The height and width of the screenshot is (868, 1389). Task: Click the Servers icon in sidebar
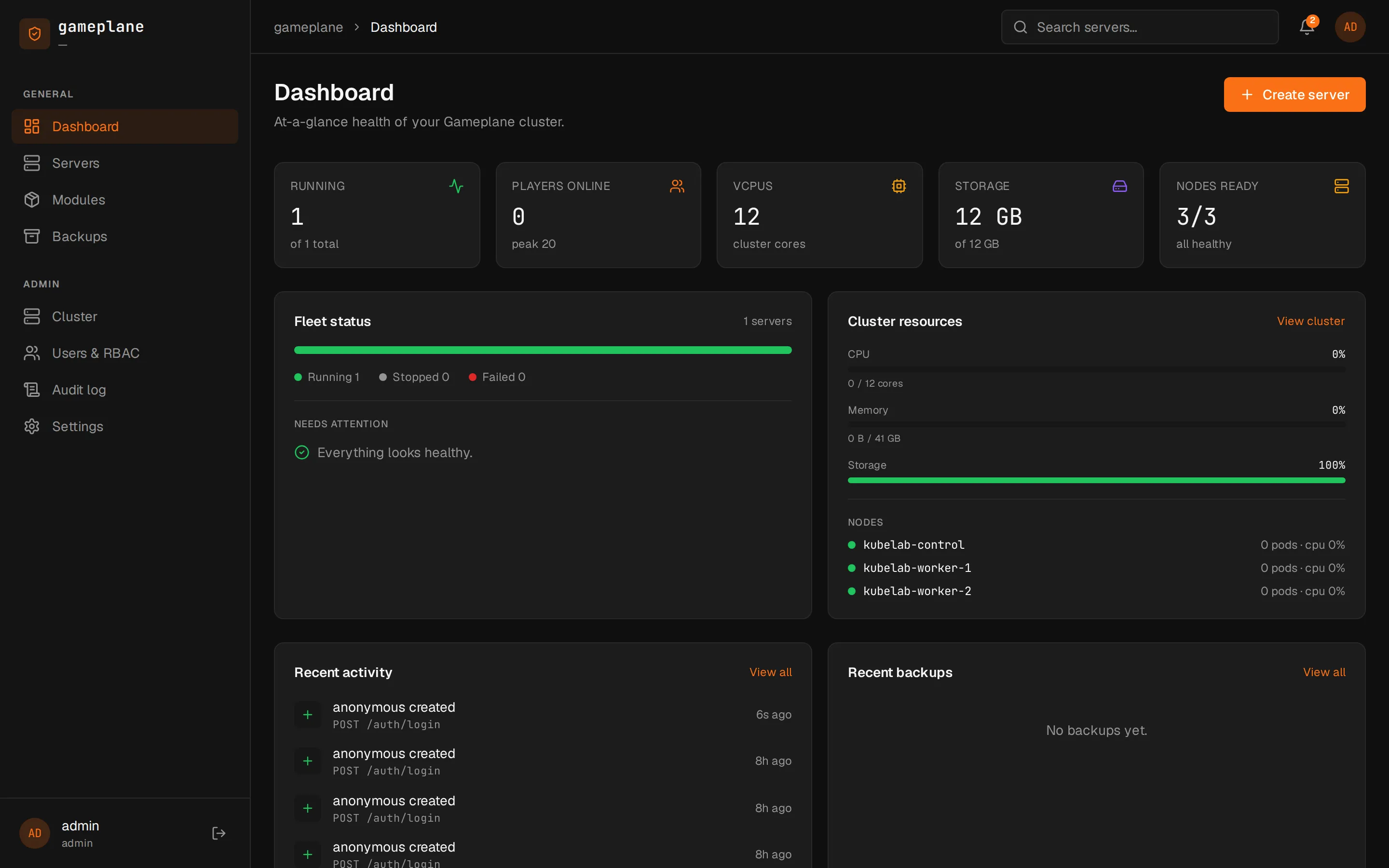(31, 163)
